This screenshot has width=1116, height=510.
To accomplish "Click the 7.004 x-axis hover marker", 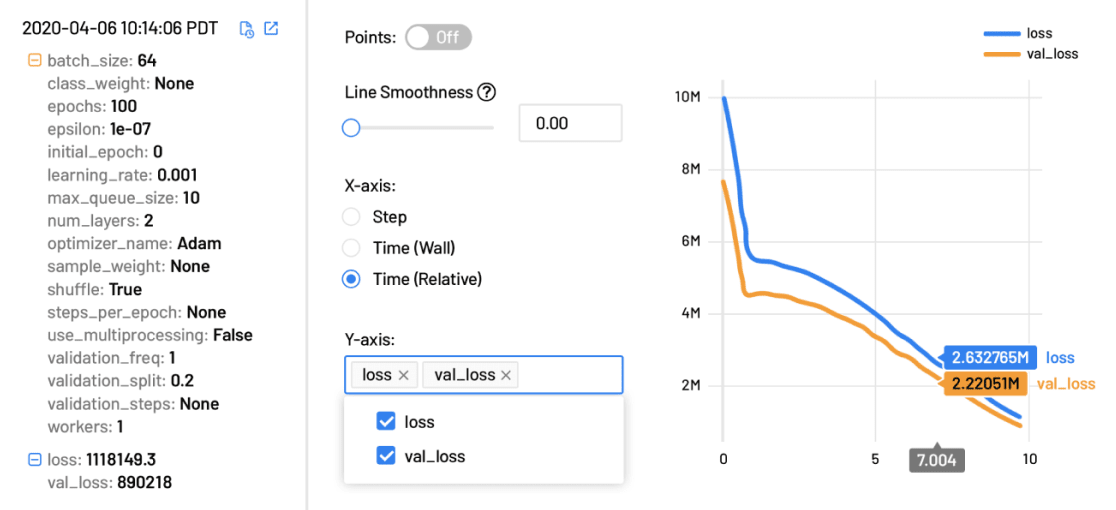I will coord(936,460).
